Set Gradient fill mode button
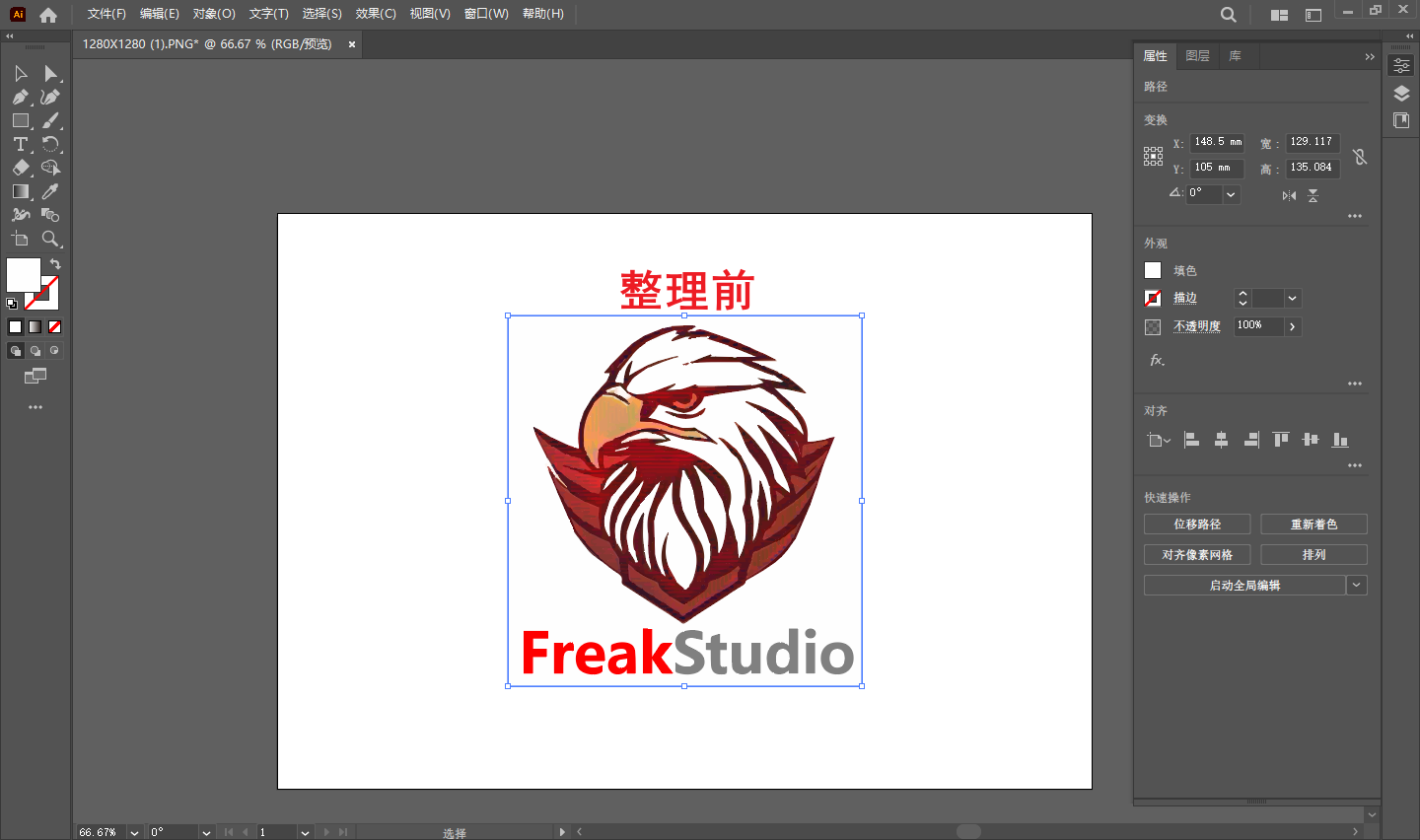Screen dimensions: 1420x840 pyautogui.click(x=35, y=326)
